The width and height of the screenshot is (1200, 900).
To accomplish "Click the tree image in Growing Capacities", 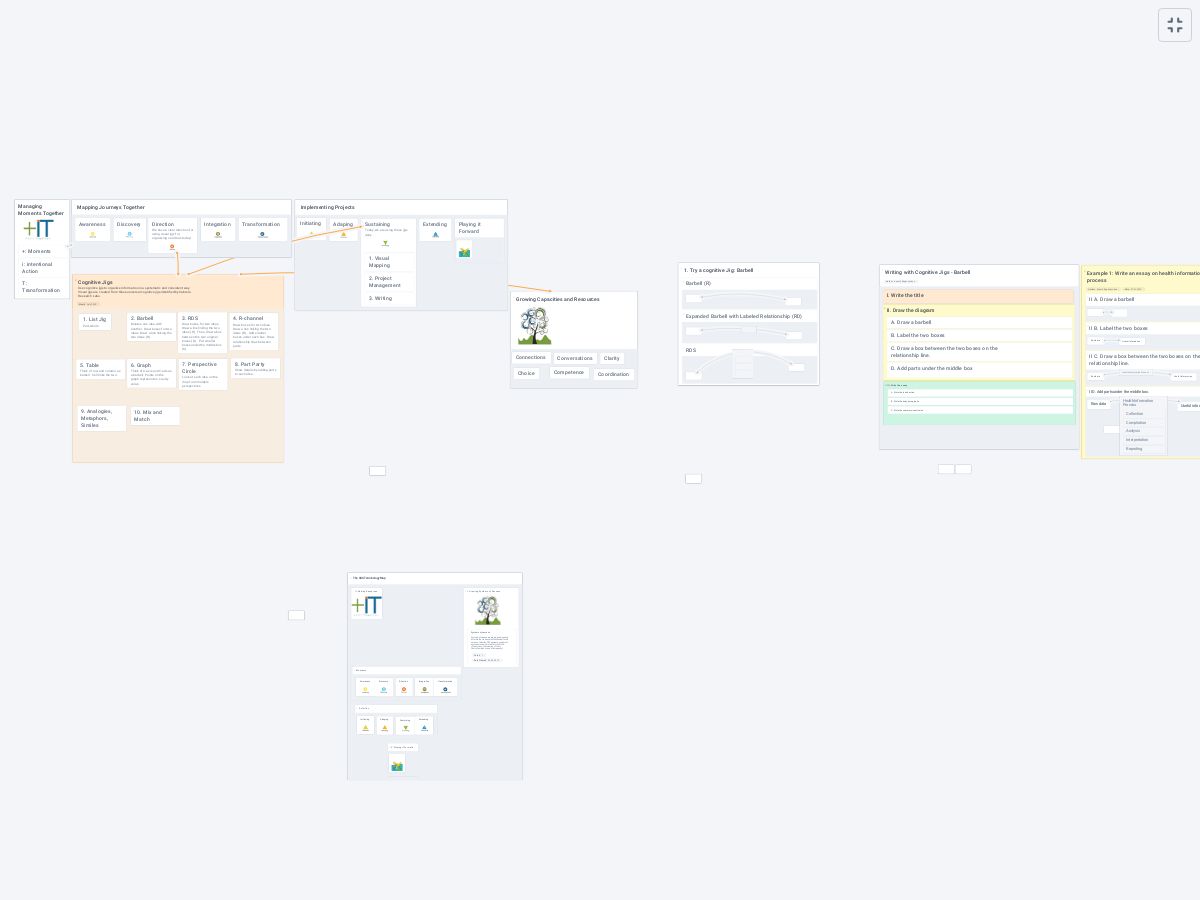I will point(535,326).
